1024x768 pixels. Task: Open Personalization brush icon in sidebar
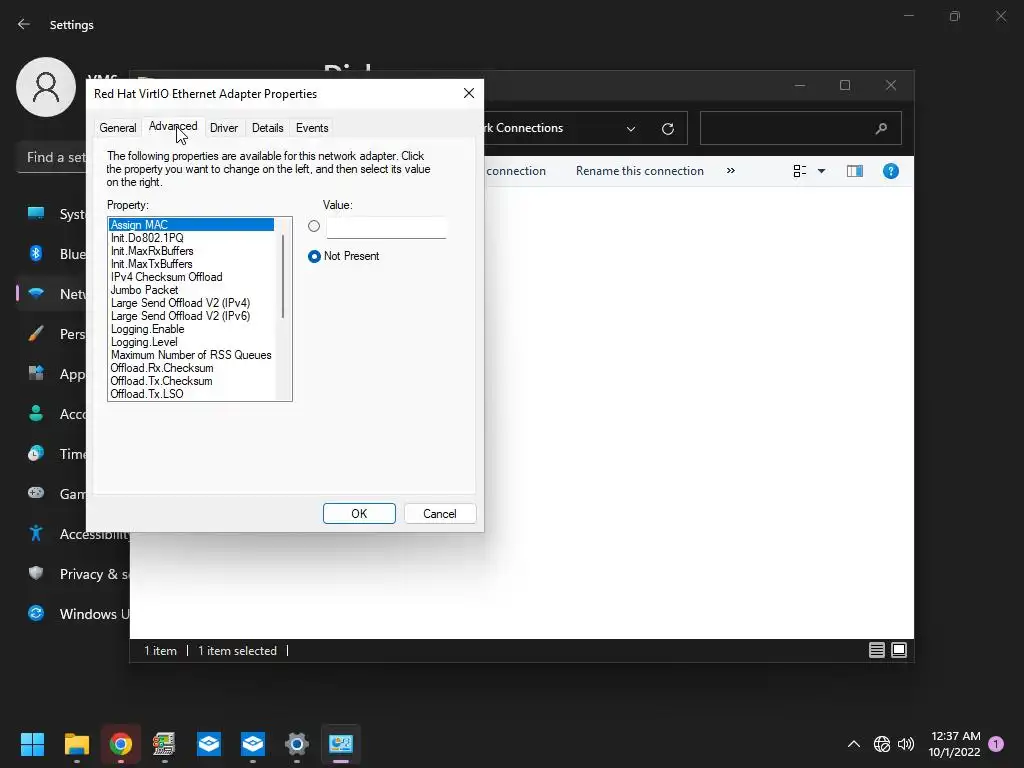point(36,334)
